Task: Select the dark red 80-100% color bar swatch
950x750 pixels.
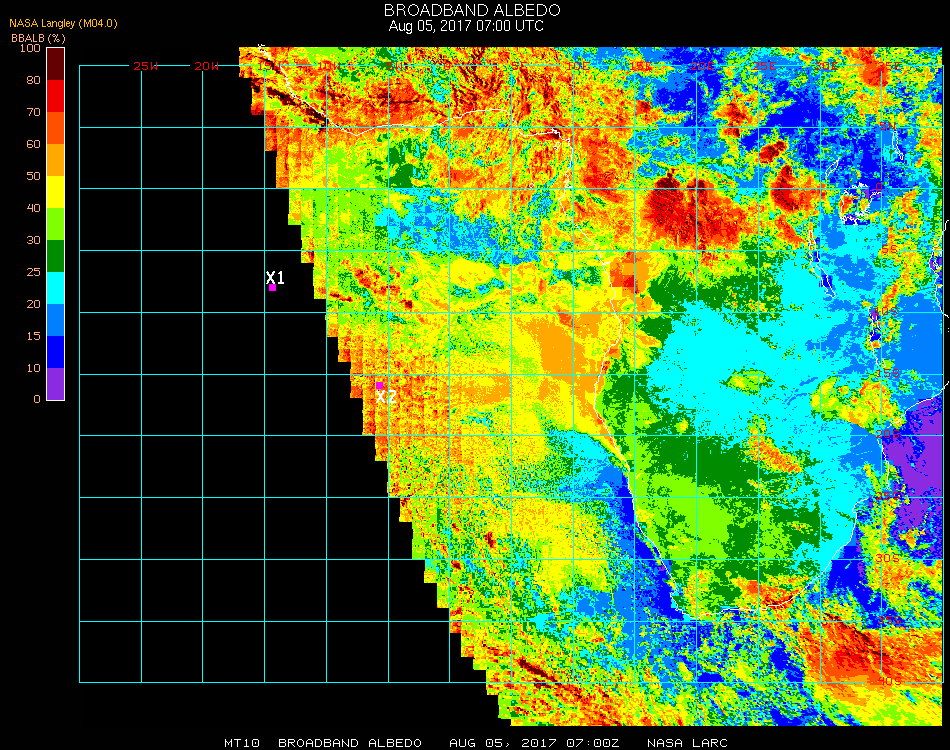Action: [56, 63]
